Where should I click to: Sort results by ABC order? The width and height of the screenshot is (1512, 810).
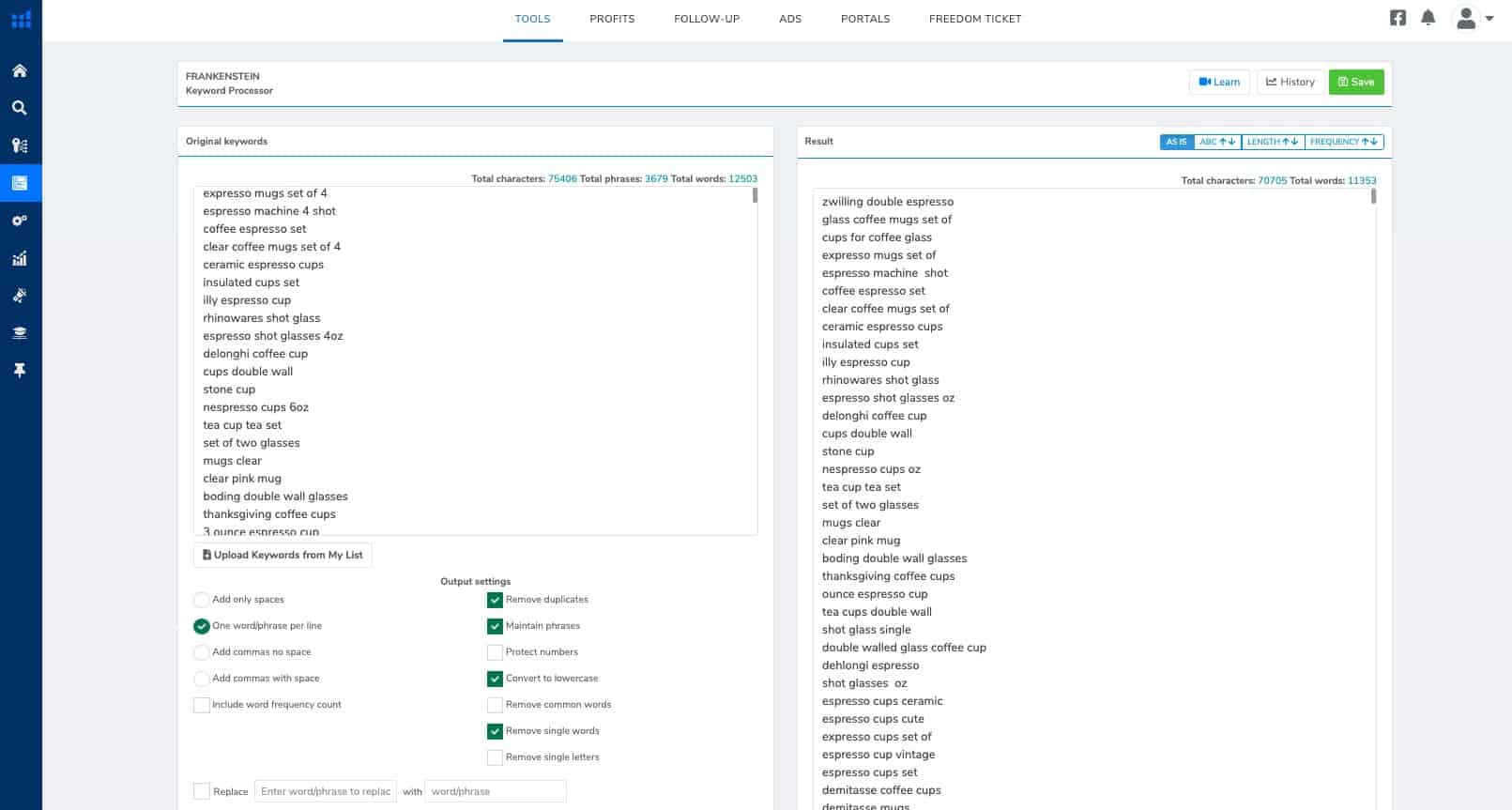point(1217,142)
